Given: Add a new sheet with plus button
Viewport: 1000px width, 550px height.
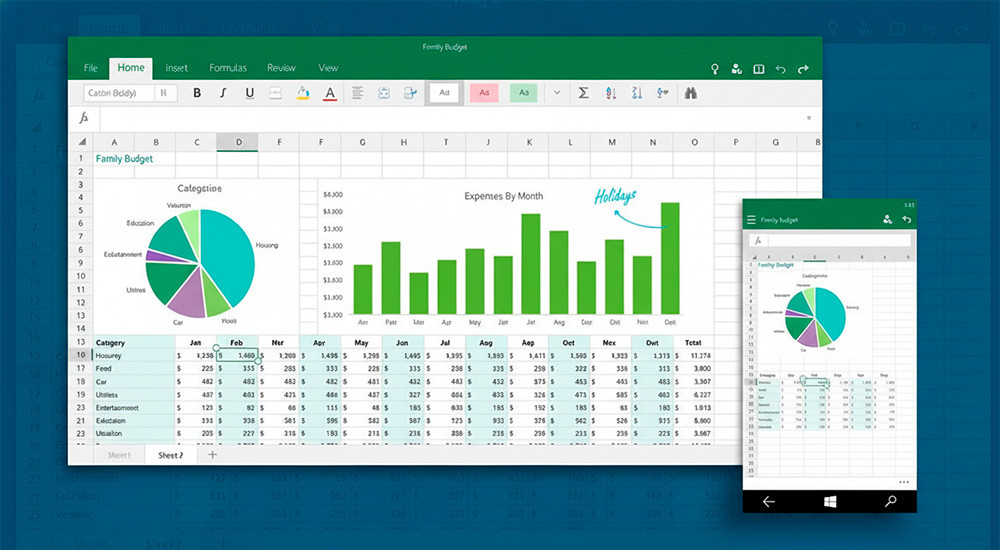Looking at the screenshot, I should pyautogui.click(x=212, y=455).
